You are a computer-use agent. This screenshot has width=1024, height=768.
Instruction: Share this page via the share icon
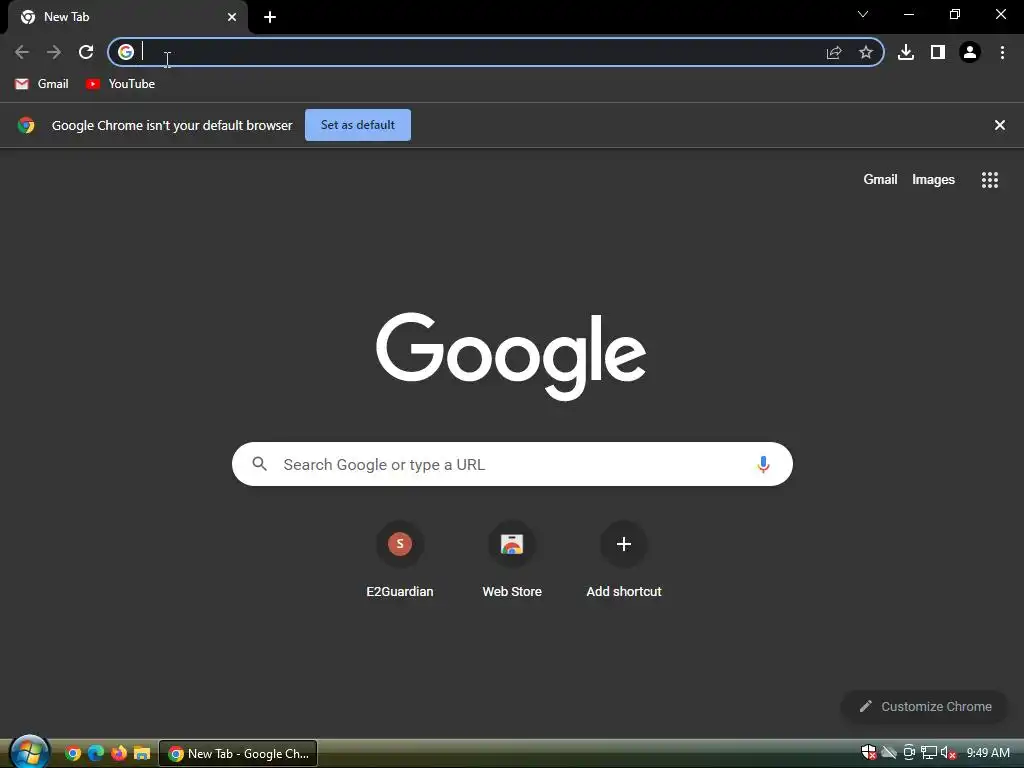[x=834, y=52]
